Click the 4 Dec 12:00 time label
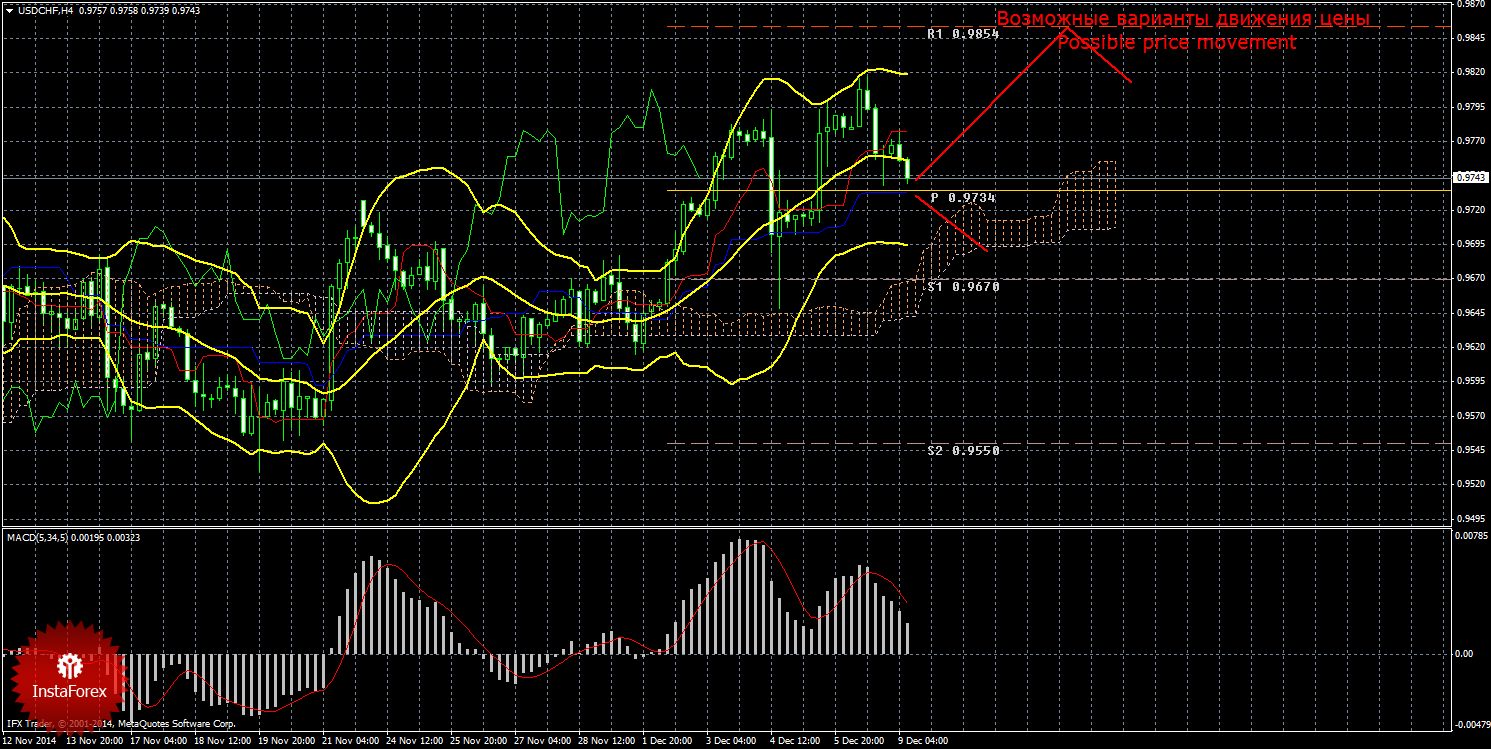The width and height of the screenshot is (1491, 749). pos(797,742)
